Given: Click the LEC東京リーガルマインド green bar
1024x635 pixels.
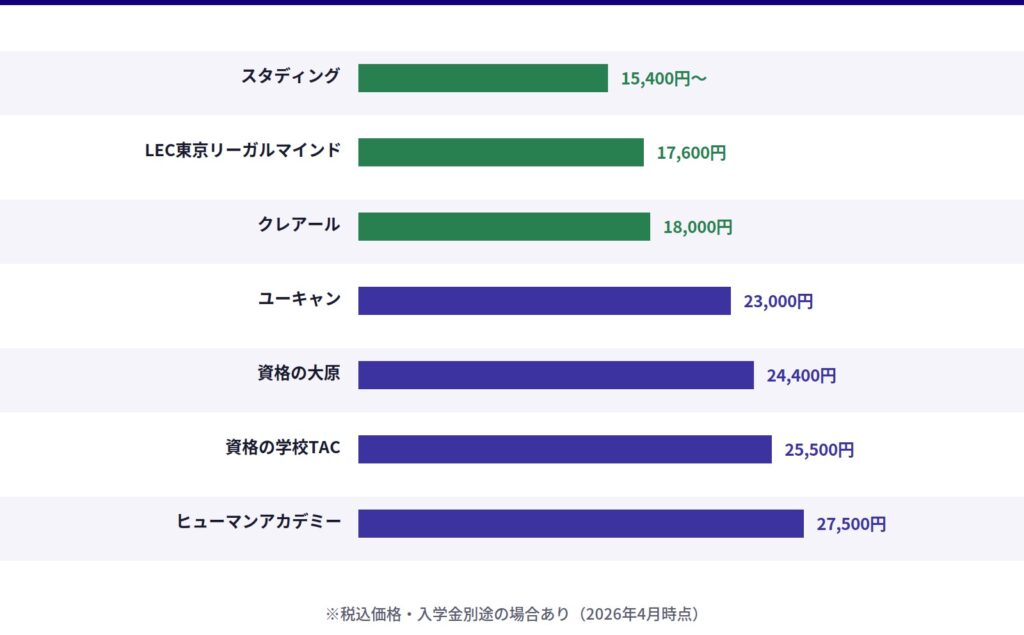Looking at the screenshot, I should pyautogui.click(x=501, y=152).
